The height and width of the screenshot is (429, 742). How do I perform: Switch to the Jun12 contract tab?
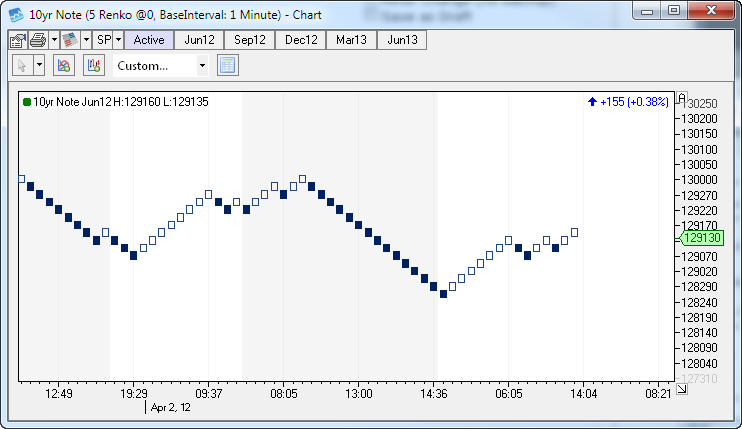[199, 40]
